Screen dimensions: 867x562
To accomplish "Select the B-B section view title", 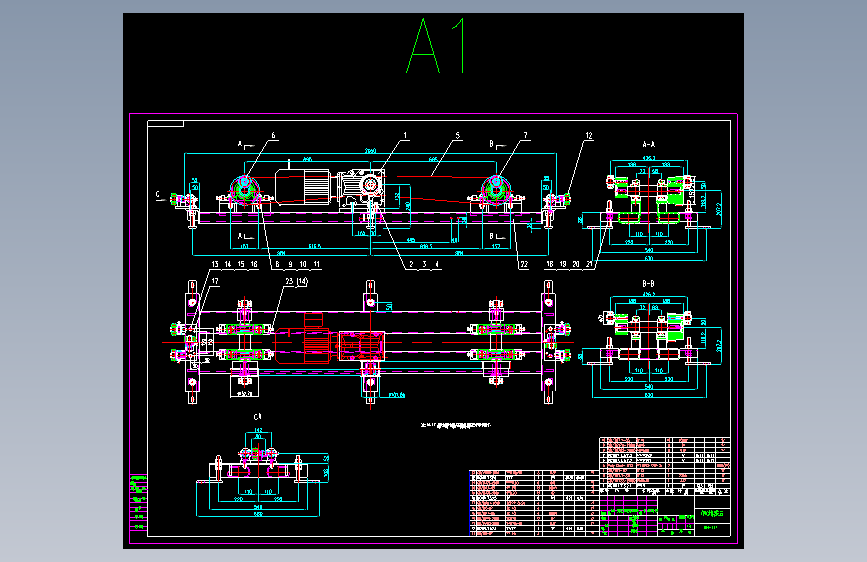I will click(648, 284).
